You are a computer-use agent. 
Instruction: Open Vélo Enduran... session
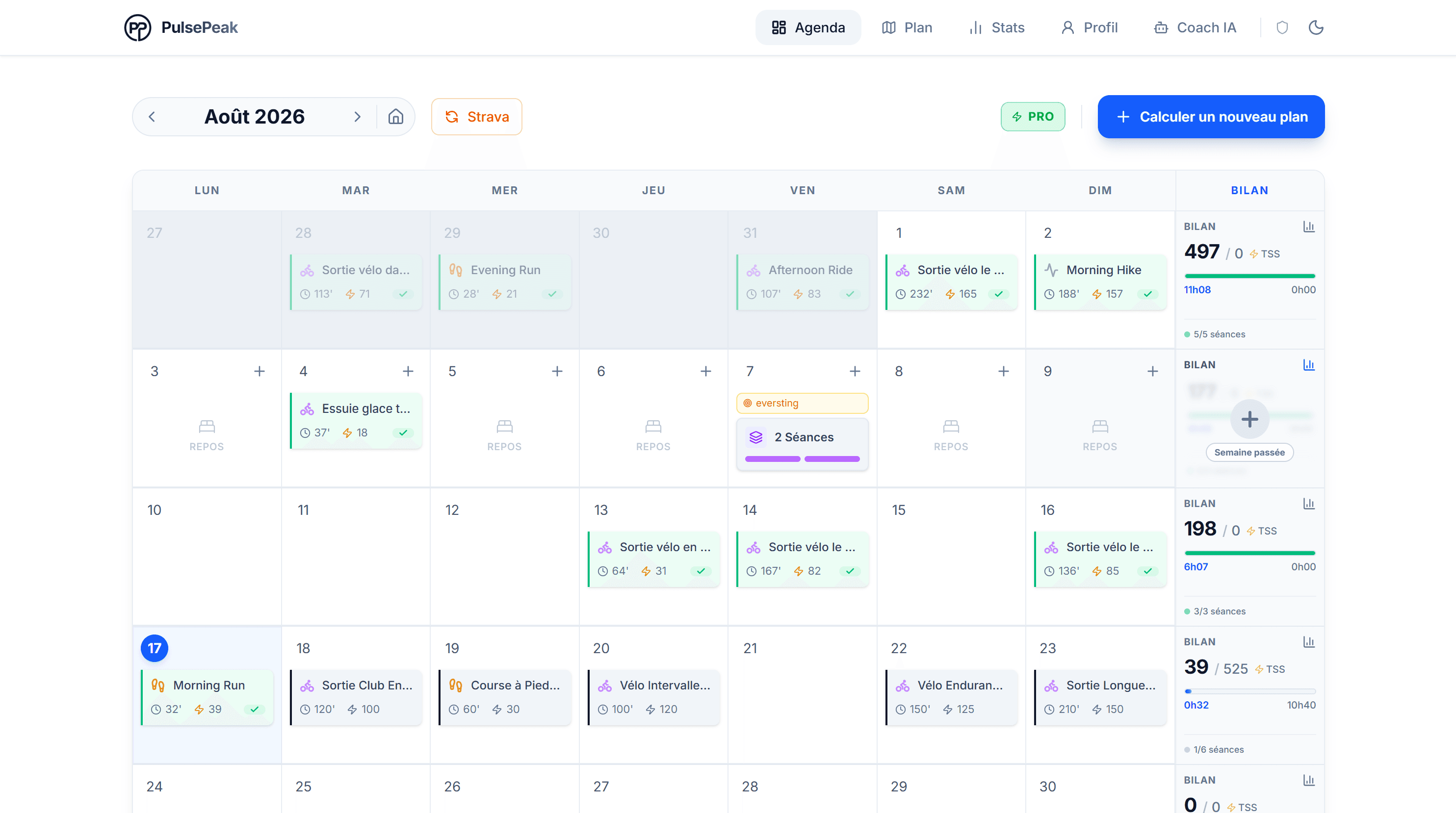pyautogui.click(x=951, y=697)
